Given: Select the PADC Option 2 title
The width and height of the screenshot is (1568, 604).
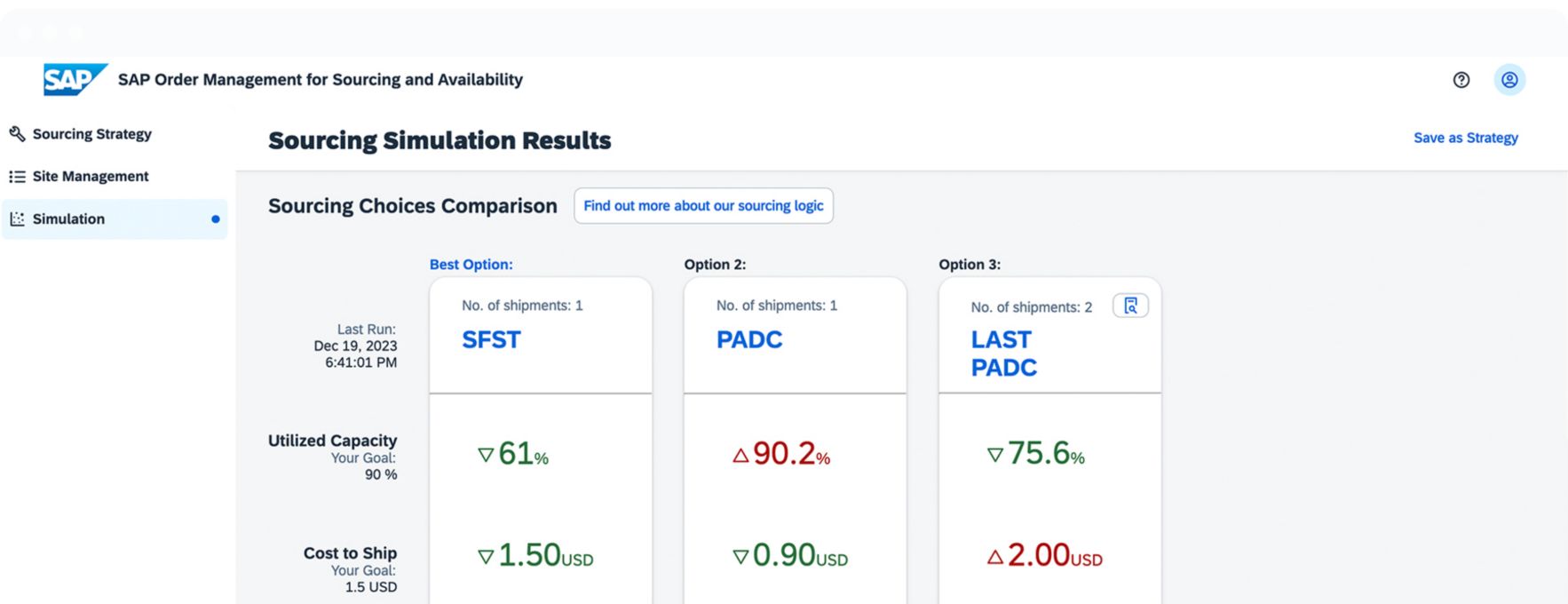Looking at the screenshot, I should point(748,340).
